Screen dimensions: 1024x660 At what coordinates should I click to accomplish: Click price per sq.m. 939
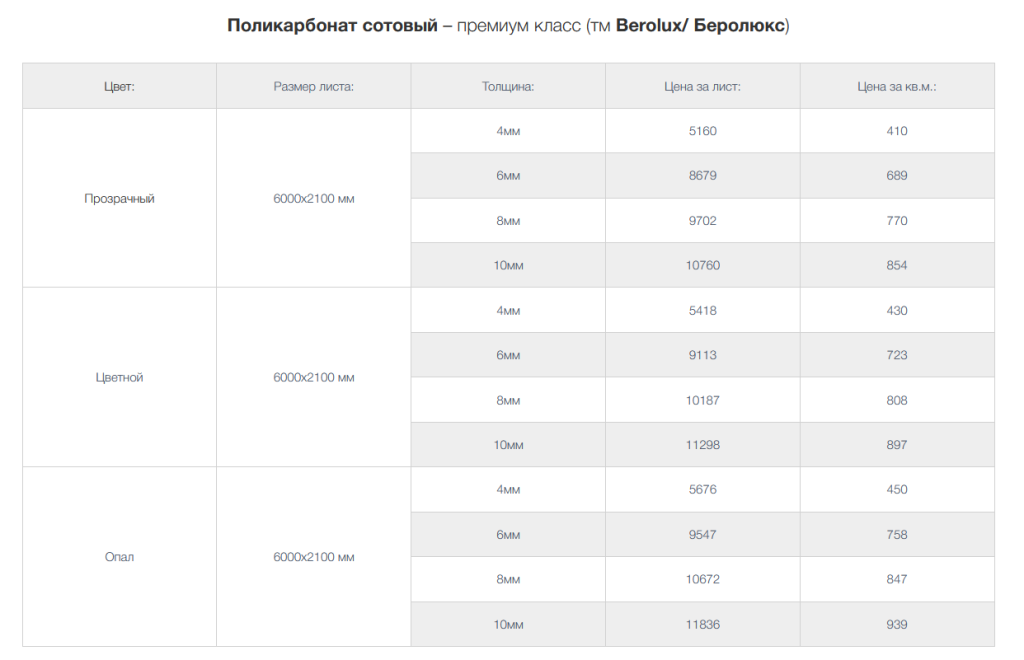[896, 624]
